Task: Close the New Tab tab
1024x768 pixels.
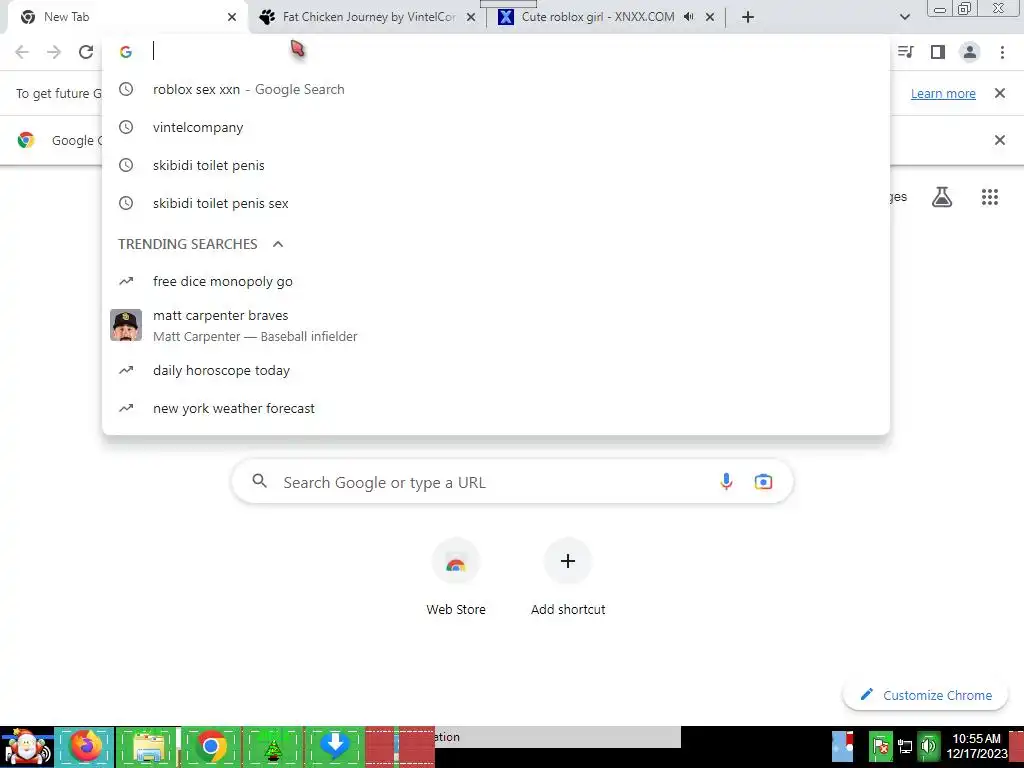Action: point(232,17)
